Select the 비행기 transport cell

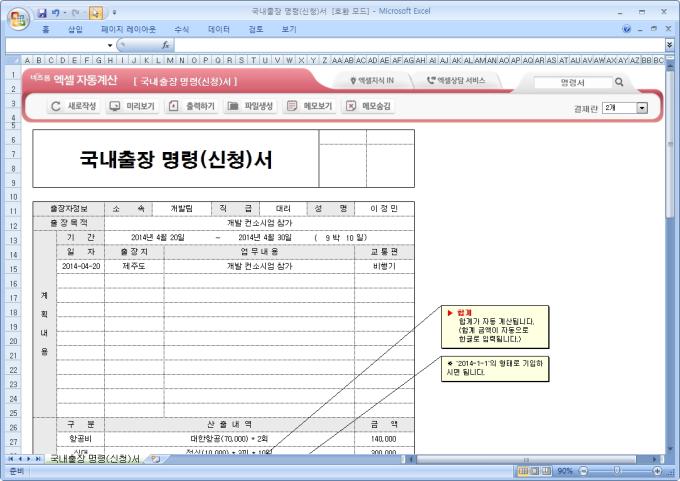click(384, 266)
